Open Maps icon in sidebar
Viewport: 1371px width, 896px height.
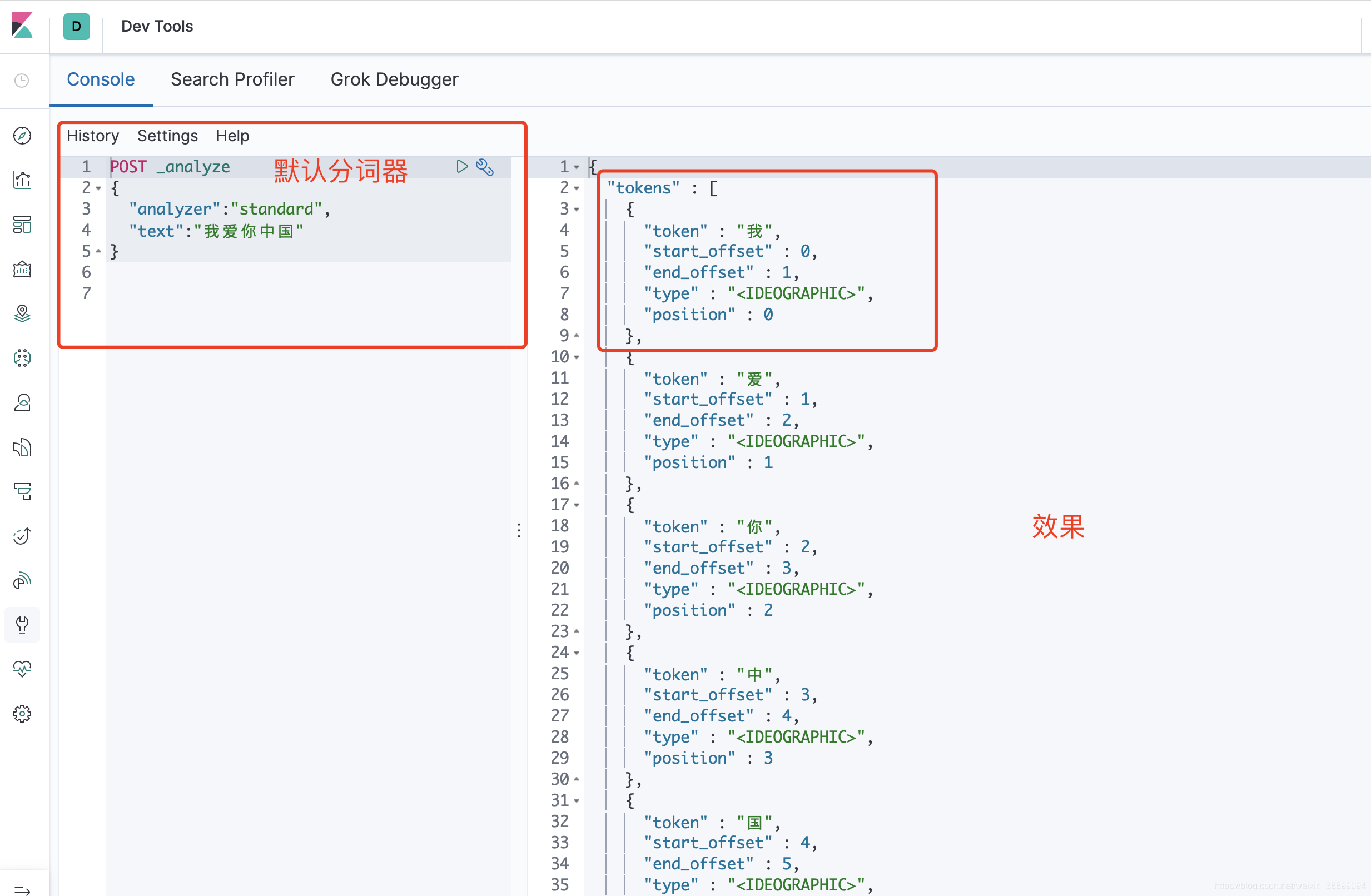point(22,313)
